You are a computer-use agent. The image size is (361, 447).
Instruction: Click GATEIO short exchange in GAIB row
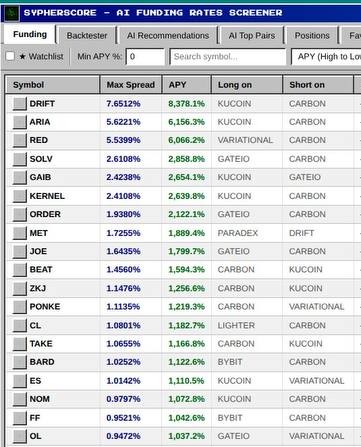(305, 177)
